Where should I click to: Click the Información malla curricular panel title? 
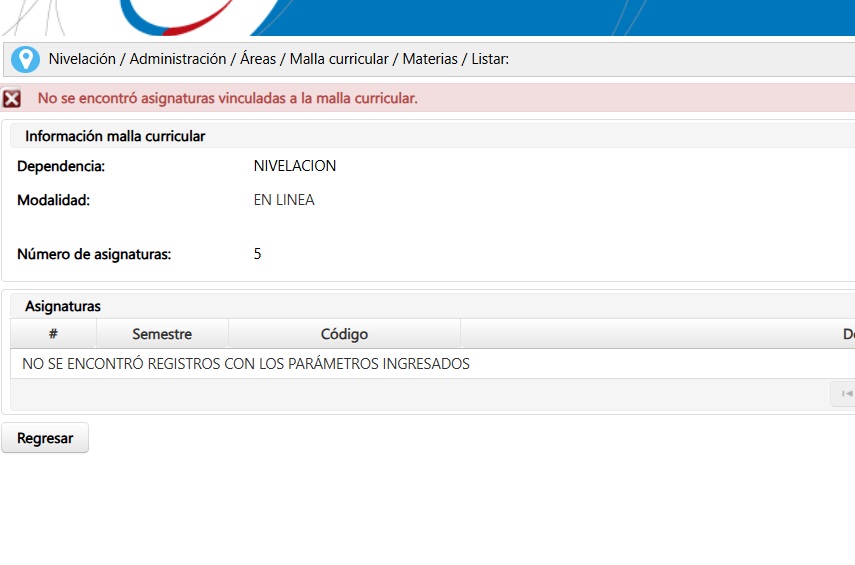tap(115, 136)
